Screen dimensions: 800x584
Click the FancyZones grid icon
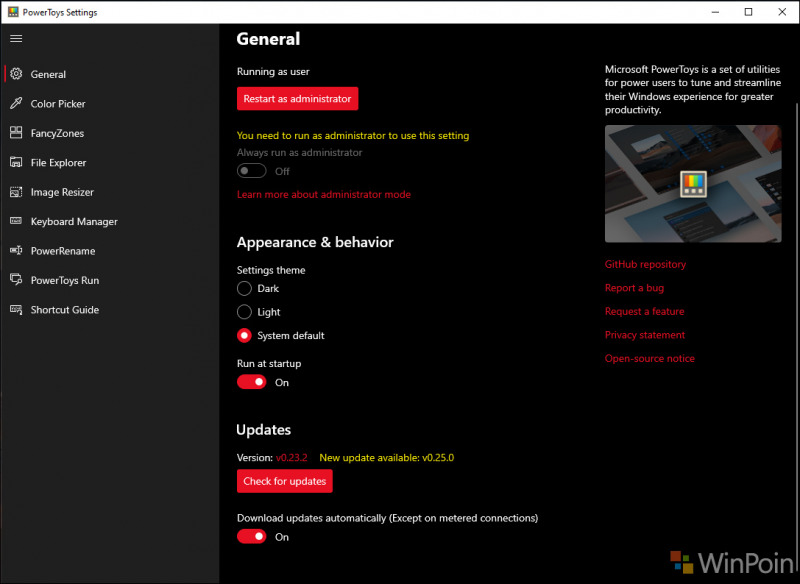pyautogui.click(x=16, y=133)
